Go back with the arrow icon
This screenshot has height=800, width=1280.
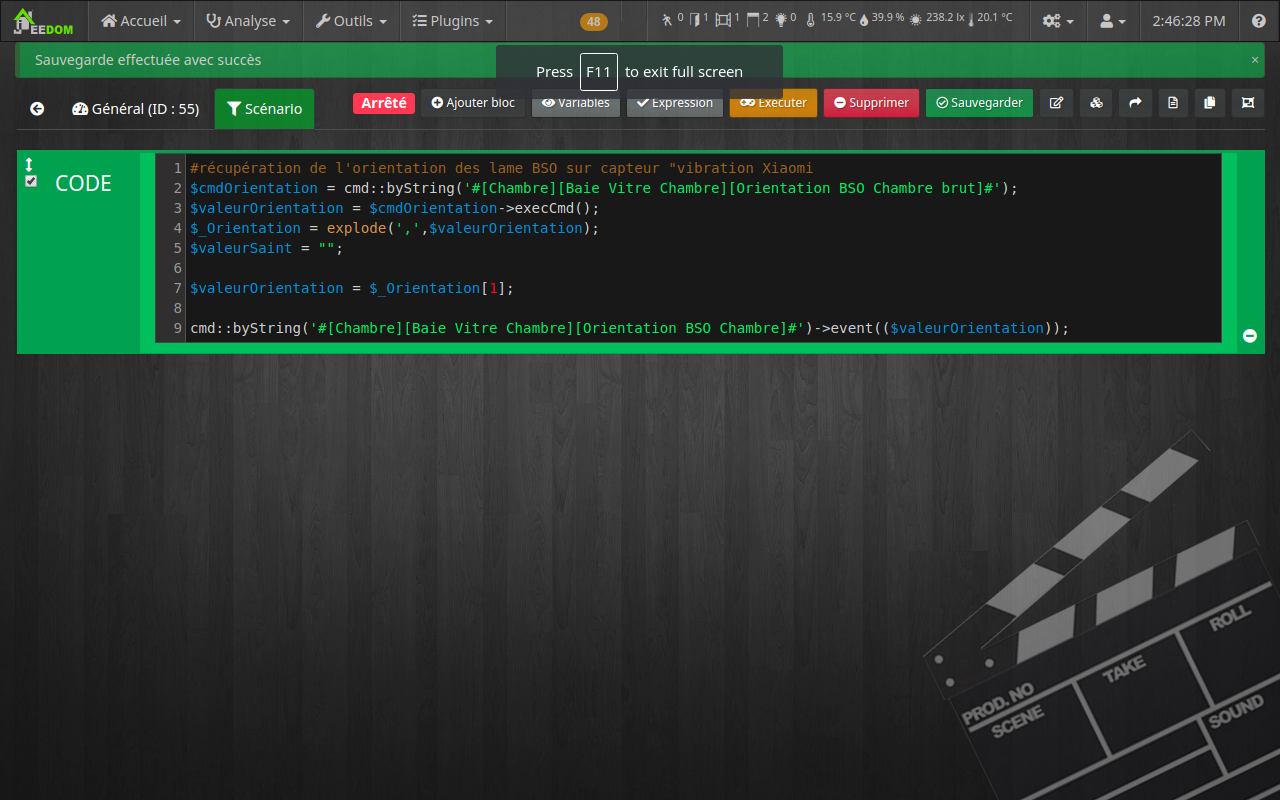coord(37,109)
